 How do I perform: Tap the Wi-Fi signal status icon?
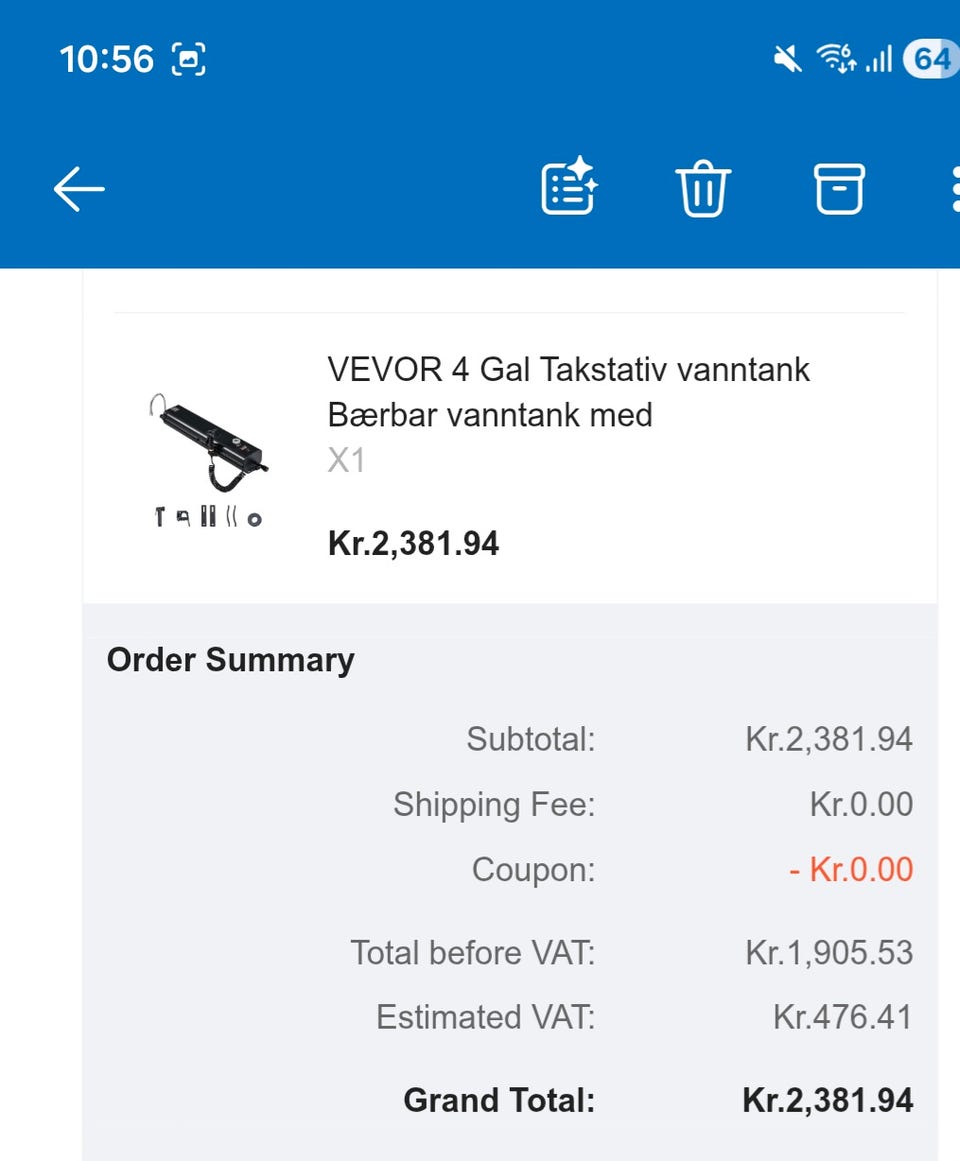(x=836, y=60)
